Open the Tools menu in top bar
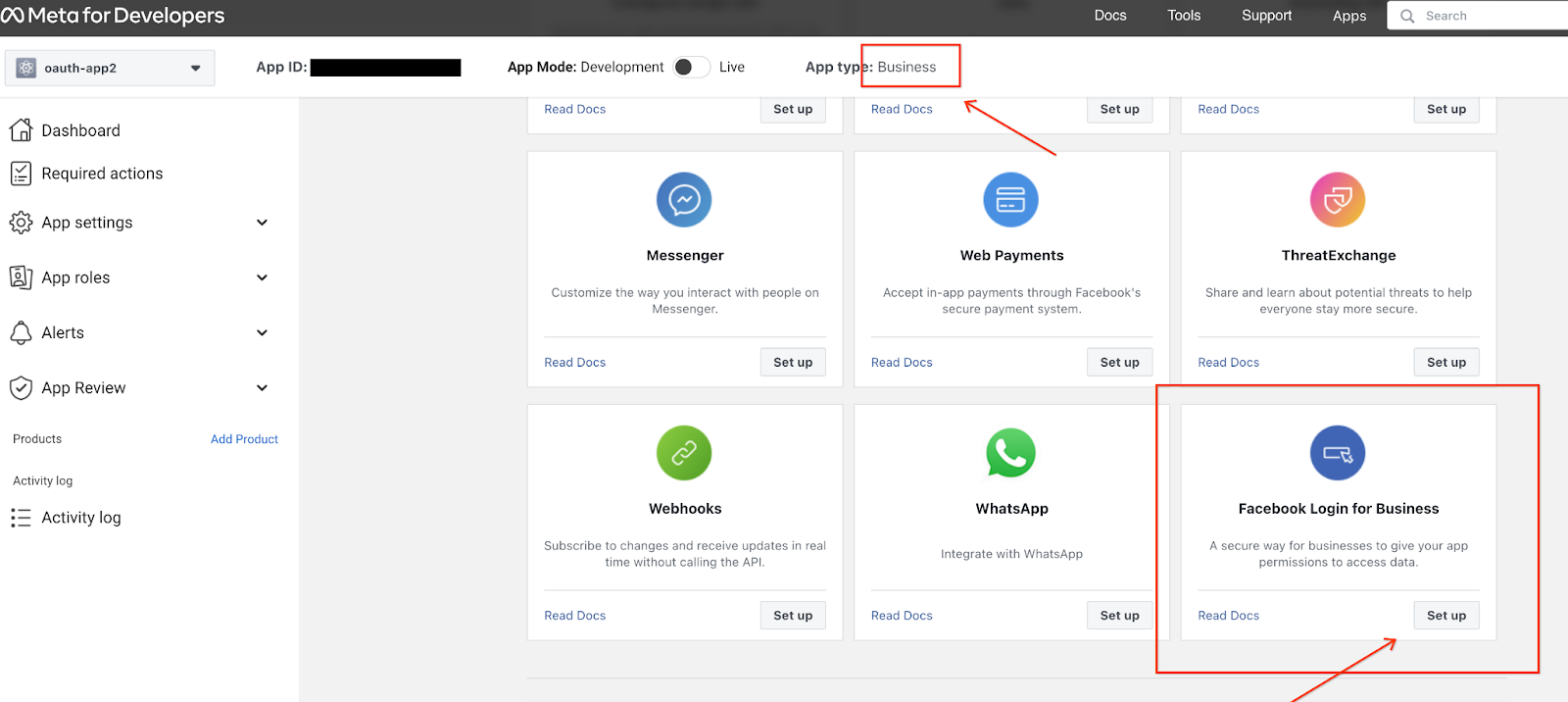The width and height of the screenshot is (1568, 702). (x=1184, y=16)
